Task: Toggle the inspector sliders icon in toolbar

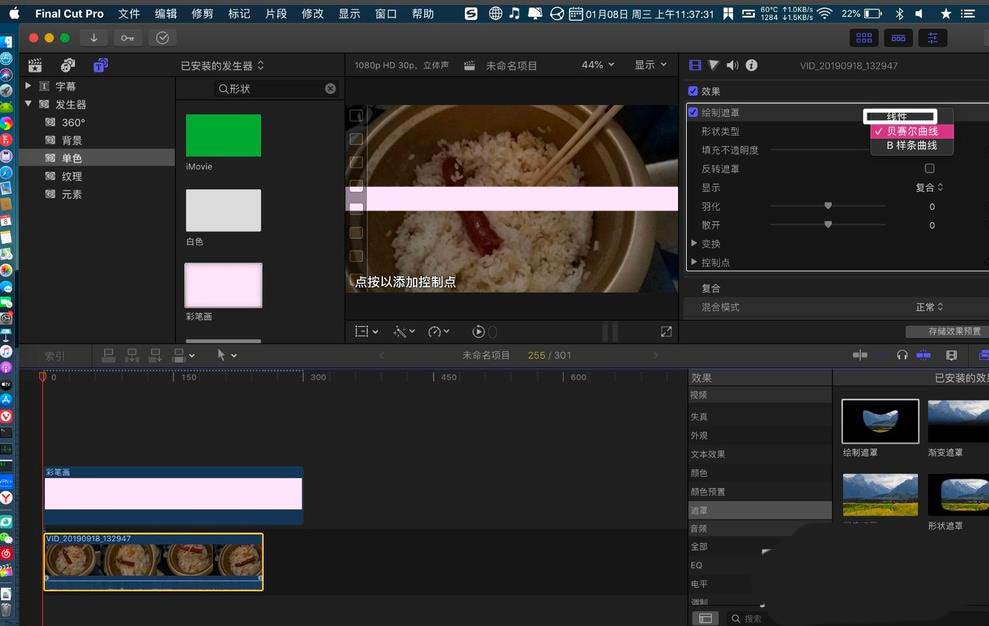Action: pyautogui.click(x=933, y=38)
